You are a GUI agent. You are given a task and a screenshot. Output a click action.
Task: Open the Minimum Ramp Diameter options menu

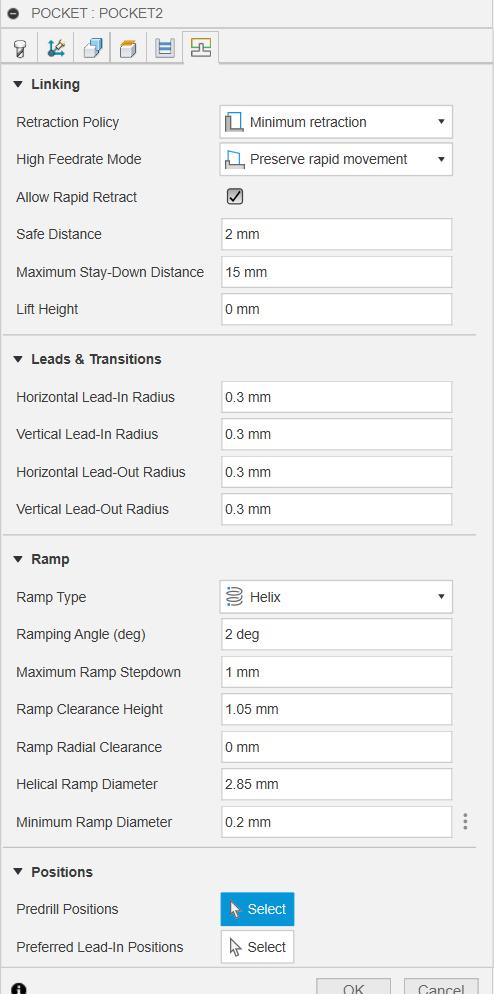465,822
